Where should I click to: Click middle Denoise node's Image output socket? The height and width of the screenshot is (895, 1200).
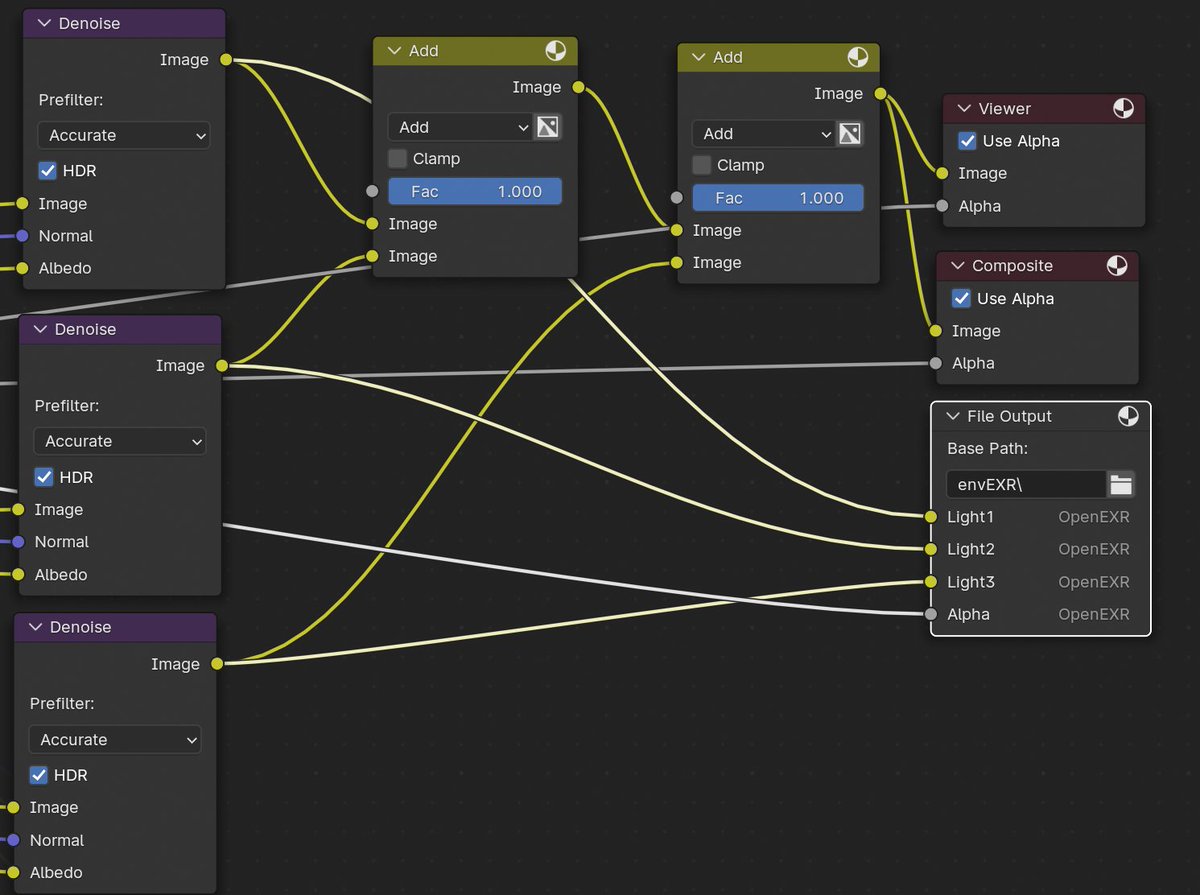(x=222, y=366)
